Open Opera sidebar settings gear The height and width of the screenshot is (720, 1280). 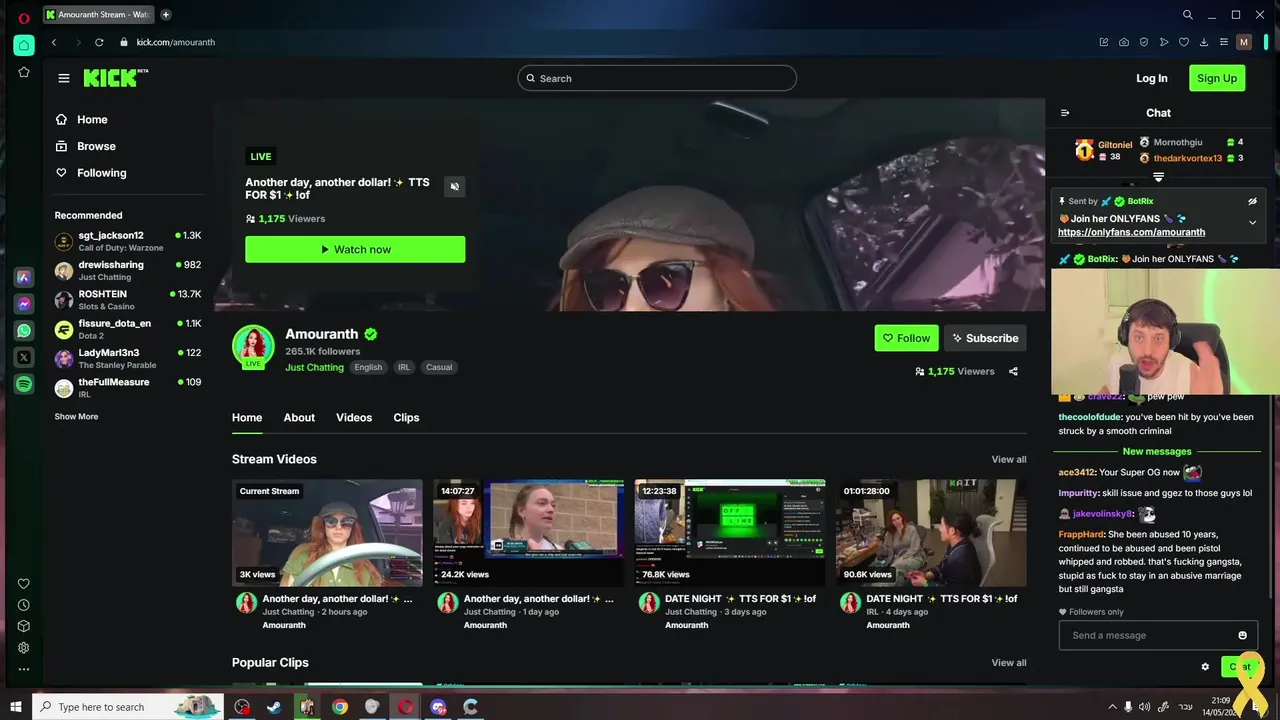[x=24, y=648]
